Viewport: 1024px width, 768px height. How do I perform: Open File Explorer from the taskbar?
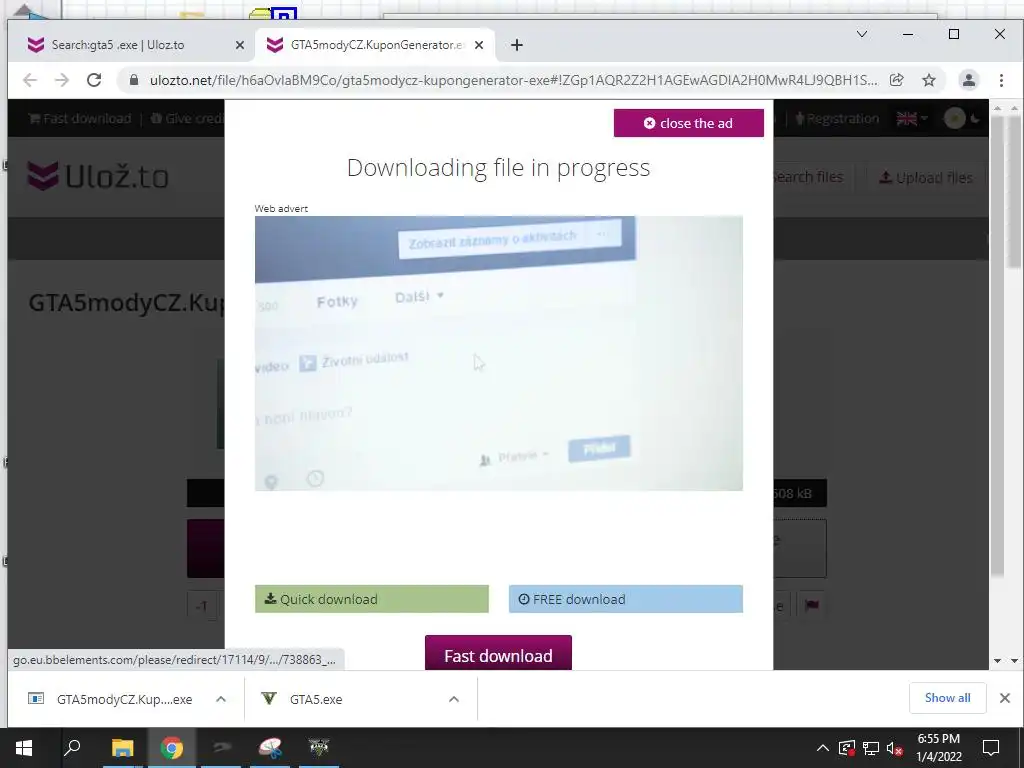click(122, 747)
